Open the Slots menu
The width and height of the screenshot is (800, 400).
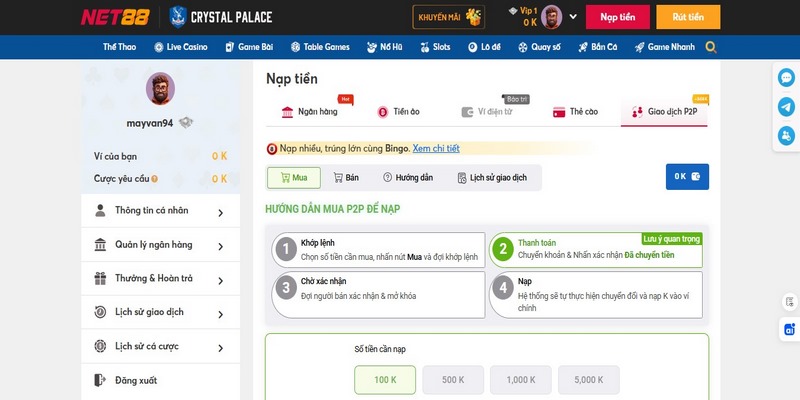435,47
